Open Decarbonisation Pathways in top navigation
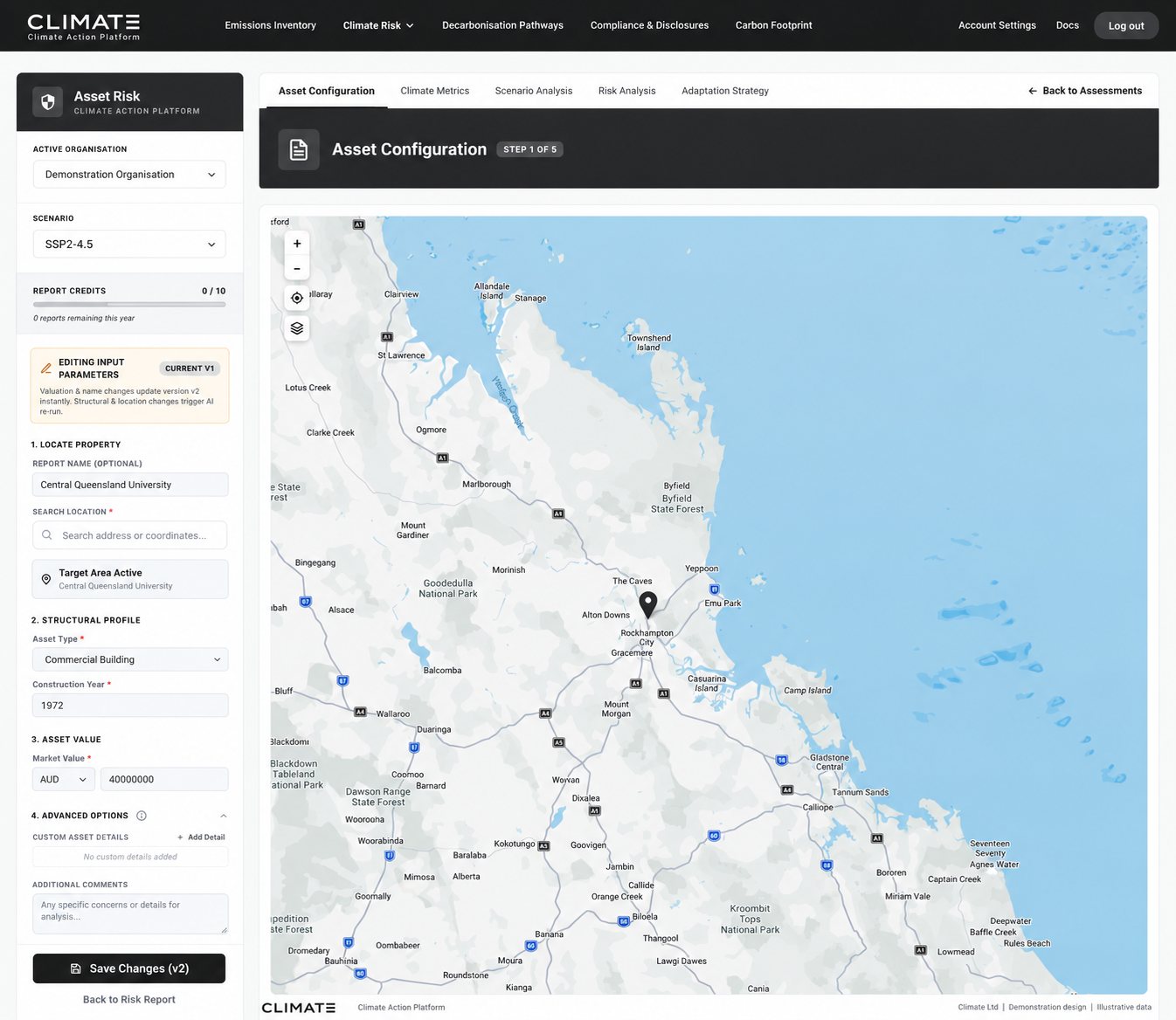 tap(503, 25)
